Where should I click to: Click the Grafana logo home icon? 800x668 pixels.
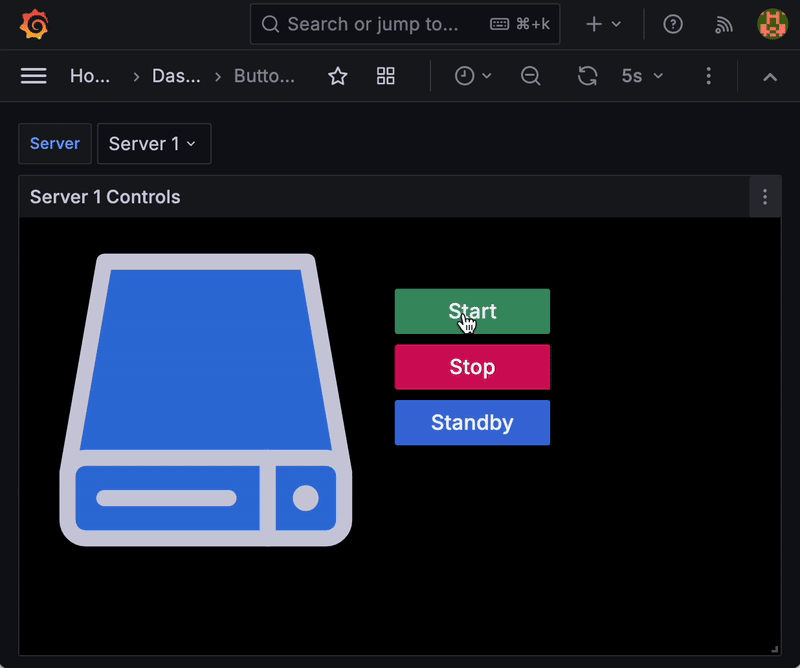tap(34, 24)
